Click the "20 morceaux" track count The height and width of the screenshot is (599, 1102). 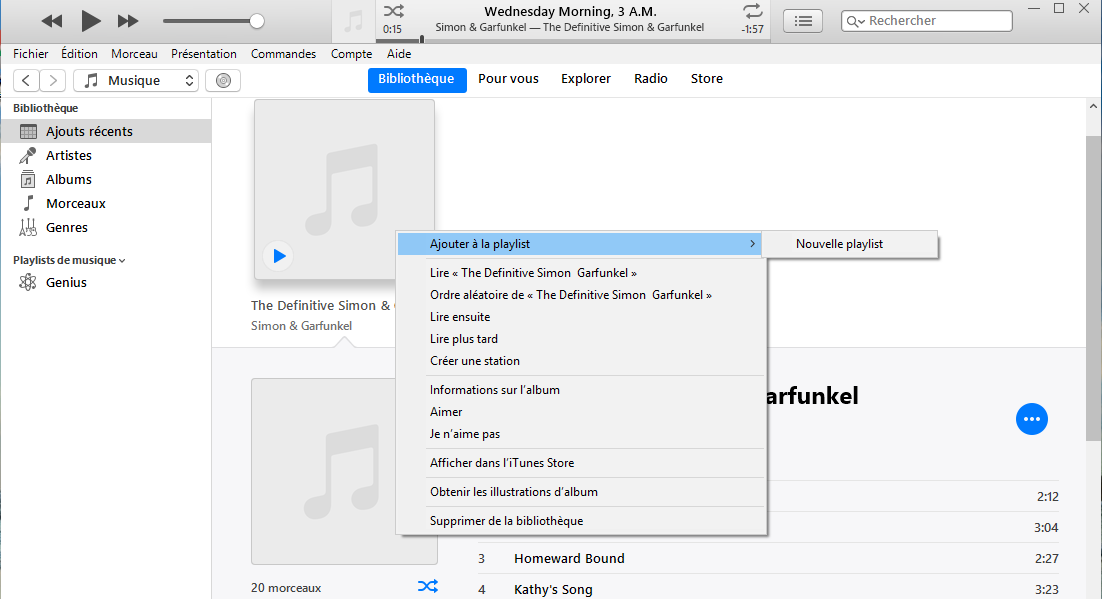pyautogui.click(x=286, y=588)
